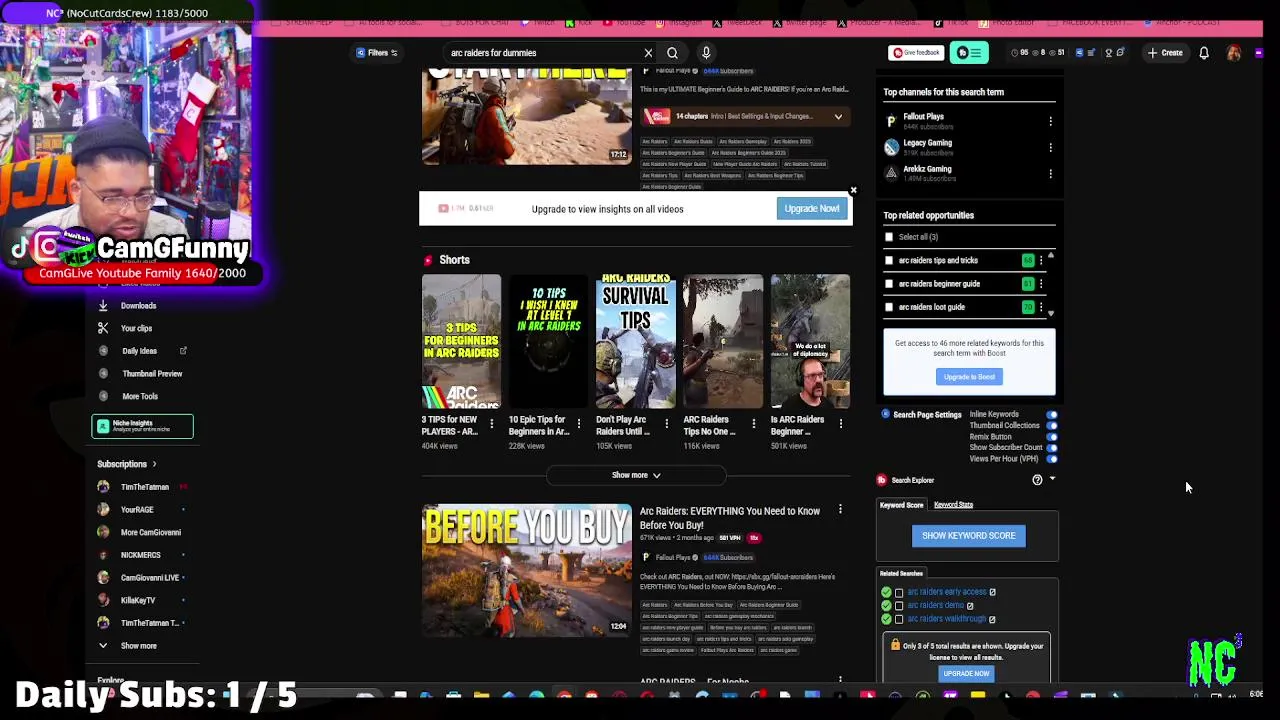Switch to Keyword Stats tab

[x=953, y=505]
